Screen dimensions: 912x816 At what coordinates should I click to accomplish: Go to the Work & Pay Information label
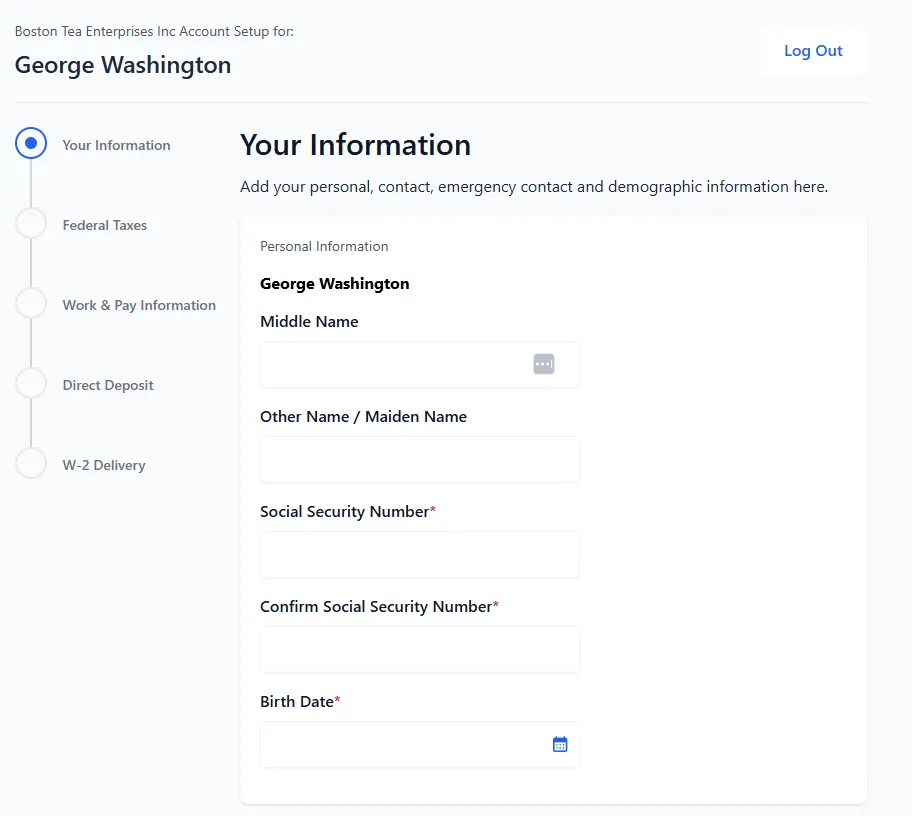(139, 305)
